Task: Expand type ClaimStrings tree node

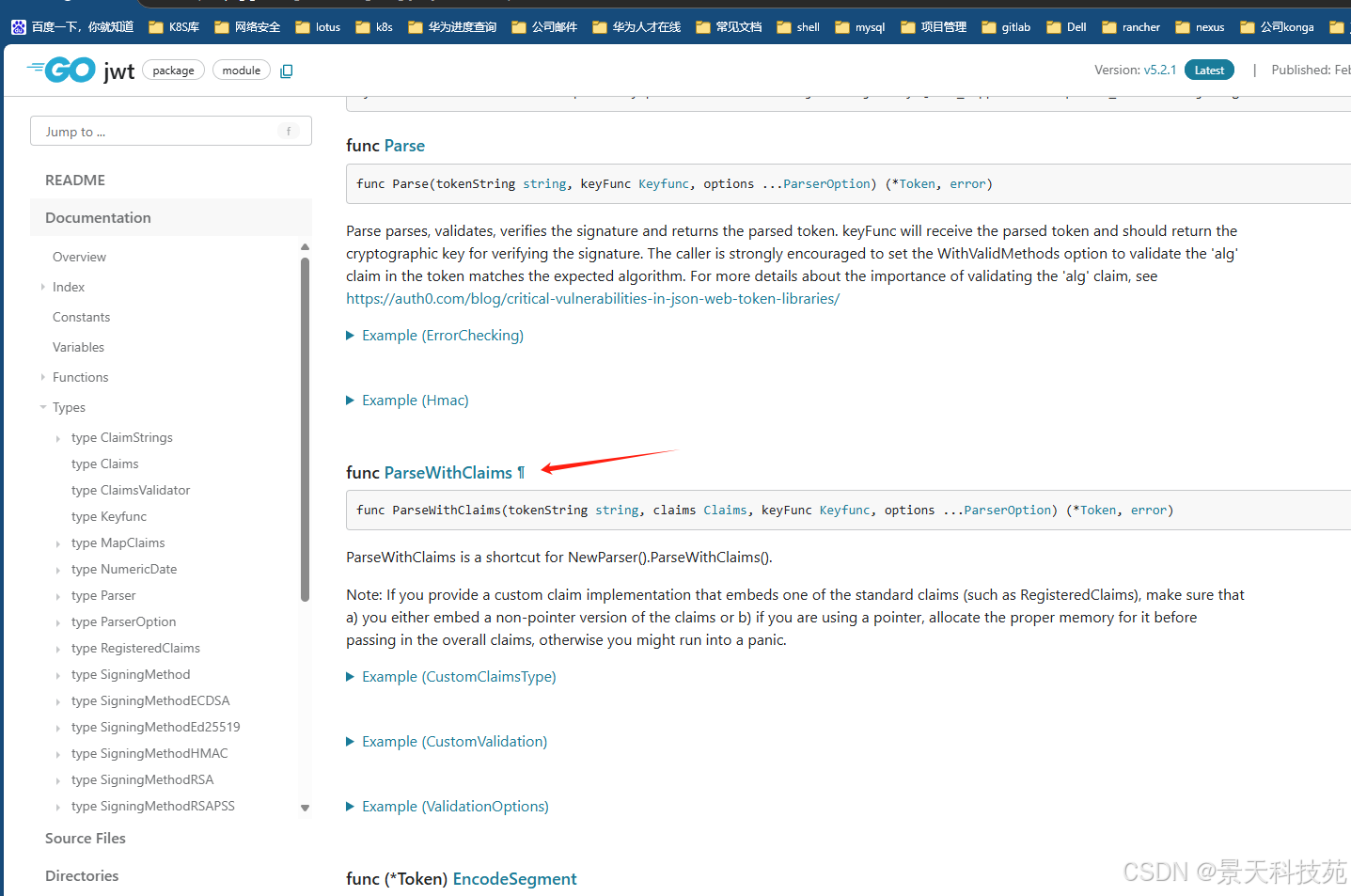Action: pyautogui.click(x=58, y=438)
